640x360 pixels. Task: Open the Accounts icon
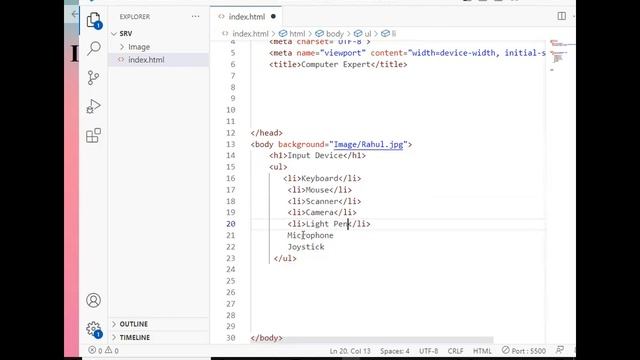93,300
